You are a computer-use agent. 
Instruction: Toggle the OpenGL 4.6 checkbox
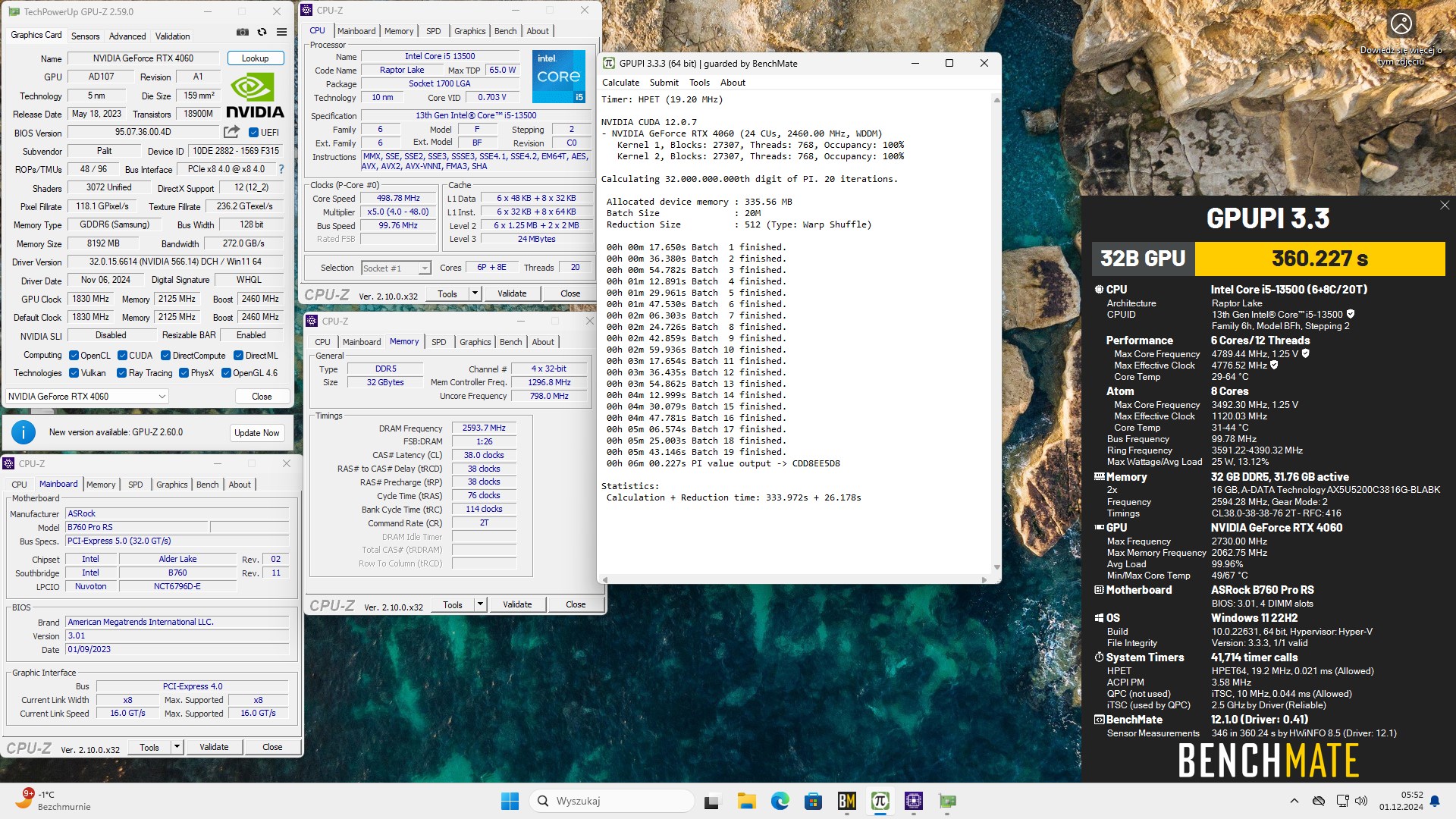click(x=226, y=373)
